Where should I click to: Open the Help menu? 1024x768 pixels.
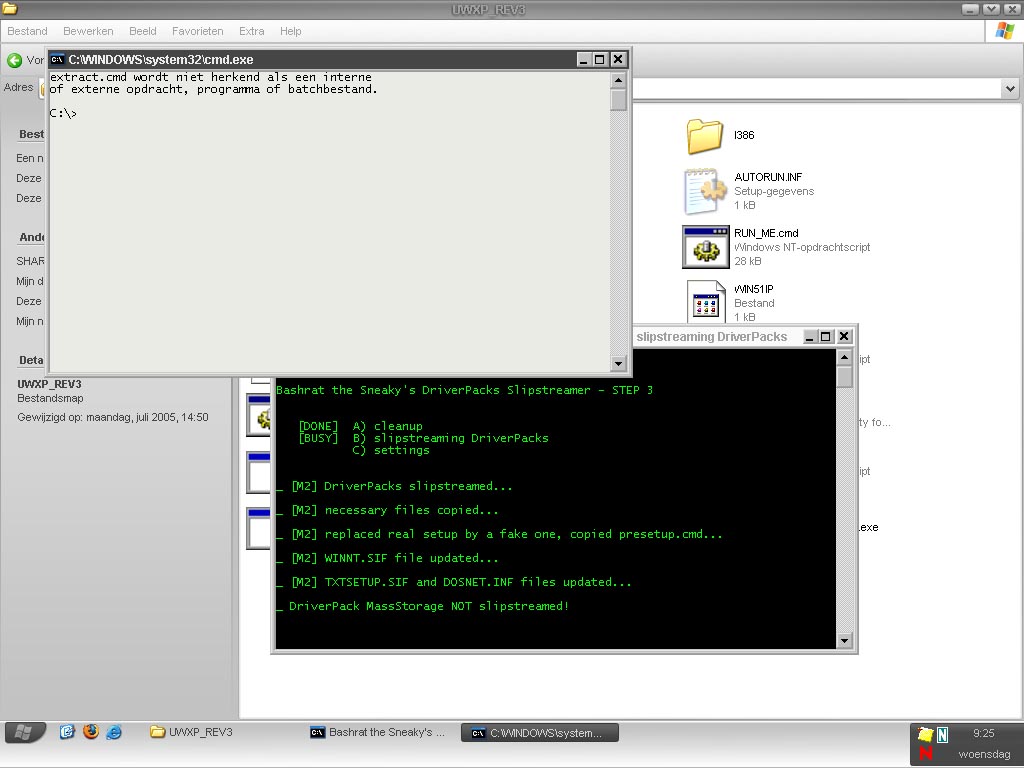pyautogui.click(x=291, y=31)
